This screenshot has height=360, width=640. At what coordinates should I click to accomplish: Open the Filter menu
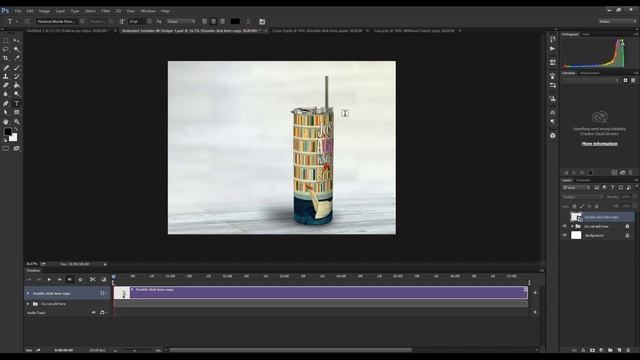[106, 11]
